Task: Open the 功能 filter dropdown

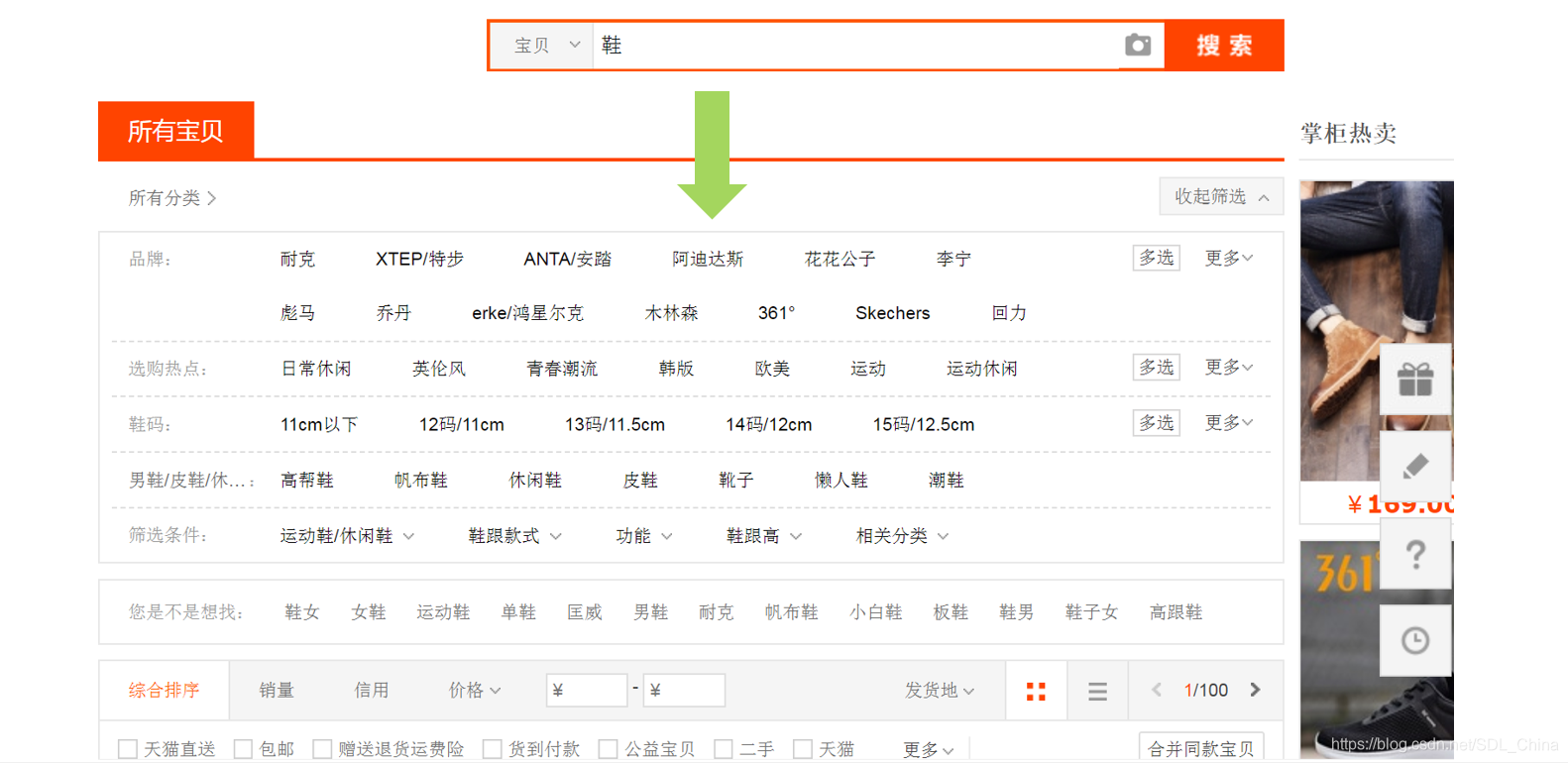Action: tap(644, 536)
